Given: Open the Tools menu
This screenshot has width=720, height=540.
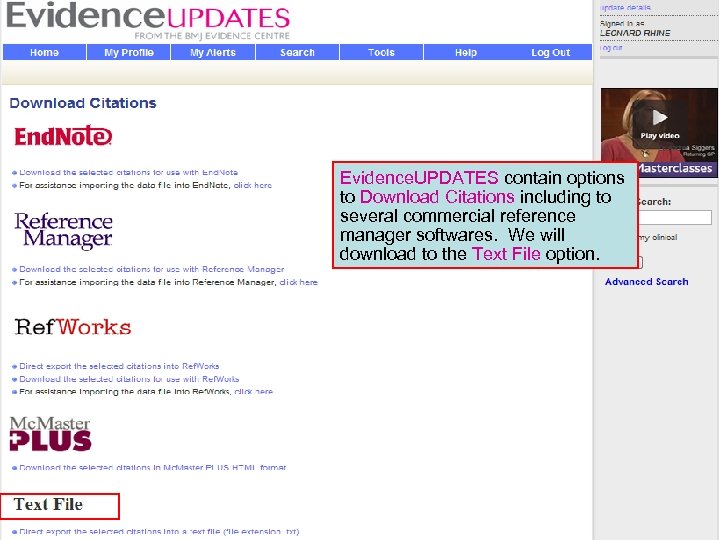Looking at the screenshot, I should (381, 52).
